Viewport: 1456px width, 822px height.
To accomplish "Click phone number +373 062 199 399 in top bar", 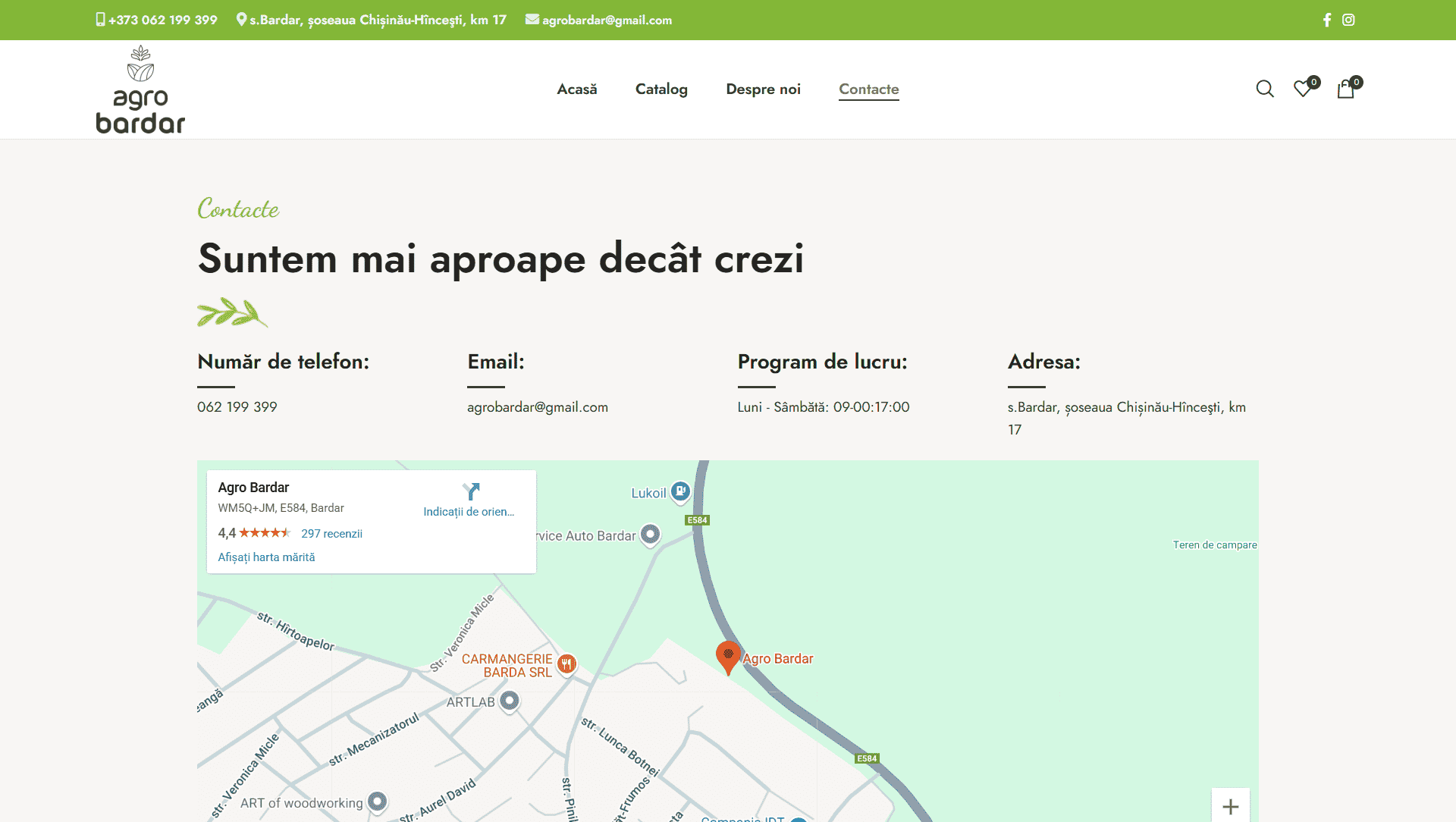I will [x=163, y=20].
